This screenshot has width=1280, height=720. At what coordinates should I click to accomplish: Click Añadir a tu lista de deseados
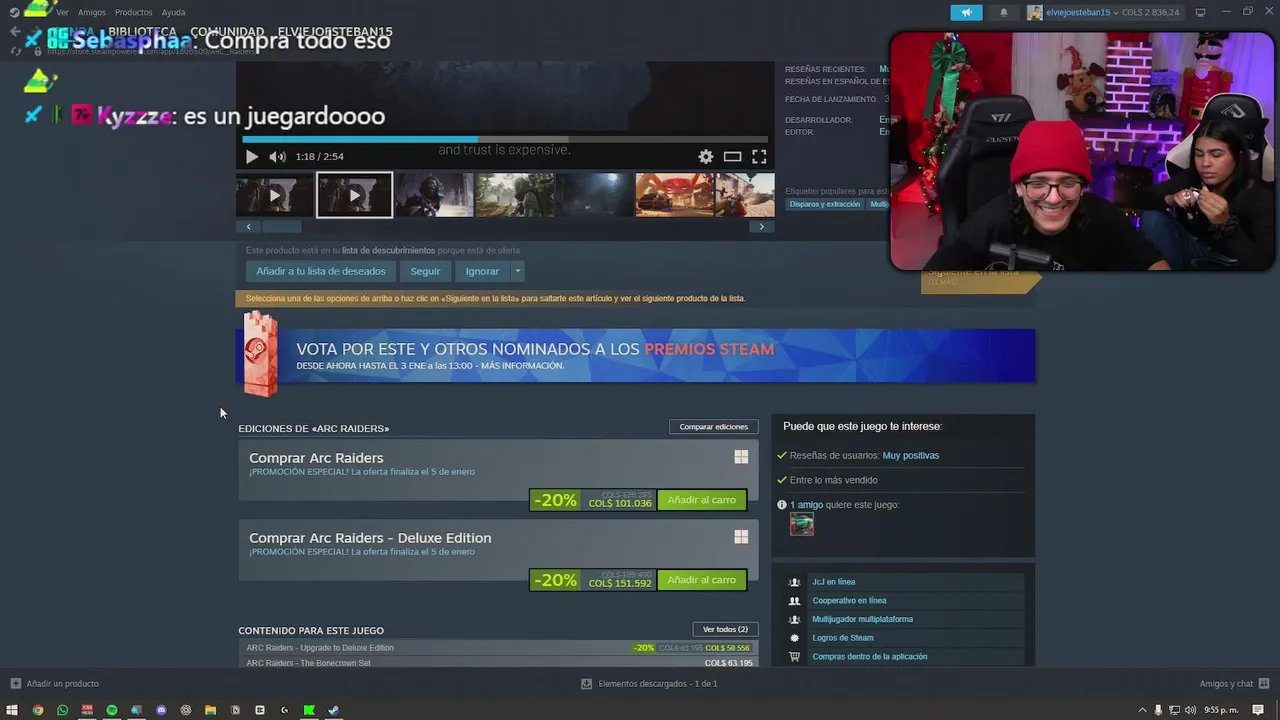[320, 271]
